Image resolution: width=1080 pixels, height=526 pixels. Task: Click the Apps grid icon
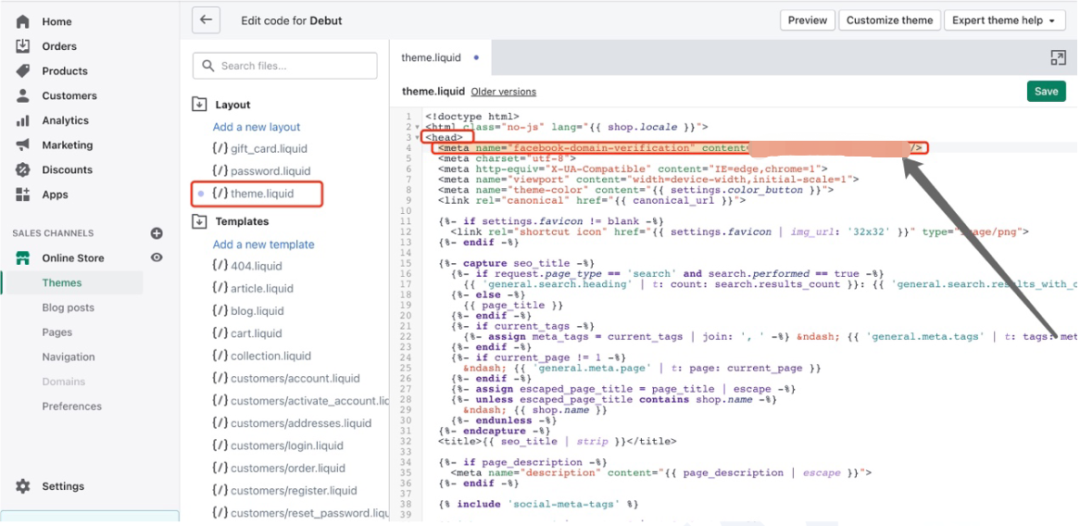(x=23, y=195)
